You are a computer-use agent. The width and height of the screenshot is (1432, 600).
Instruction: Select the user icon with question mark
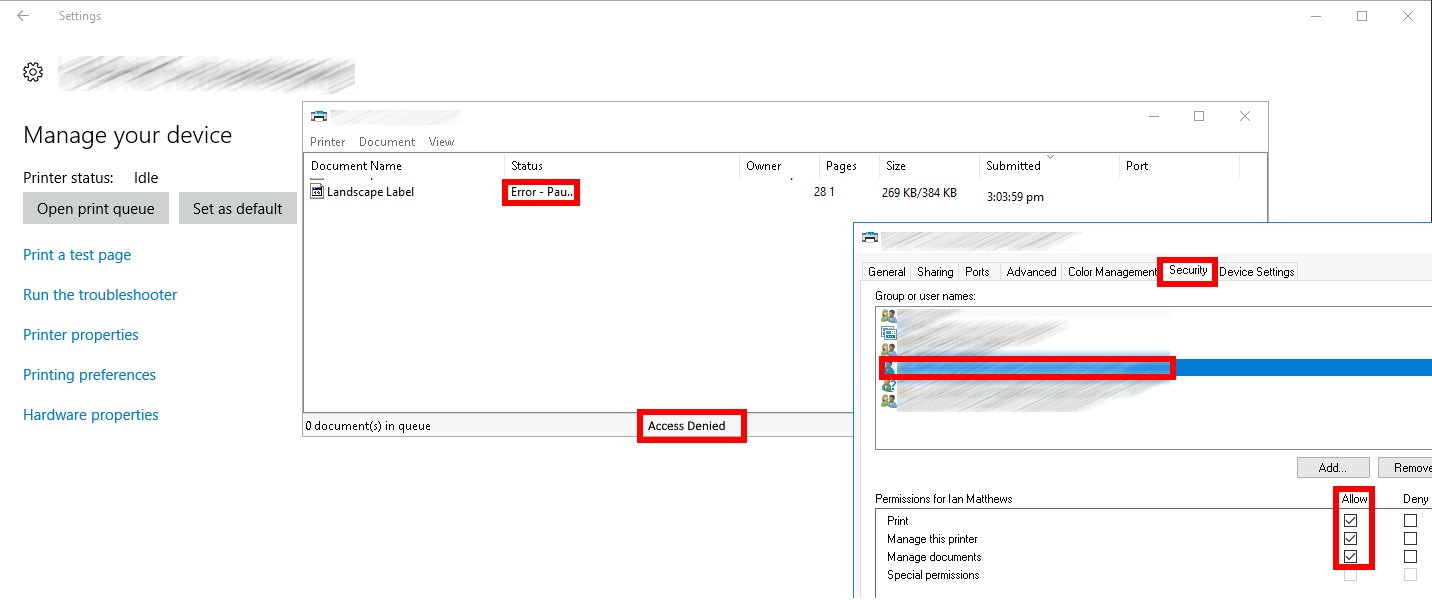888,385
